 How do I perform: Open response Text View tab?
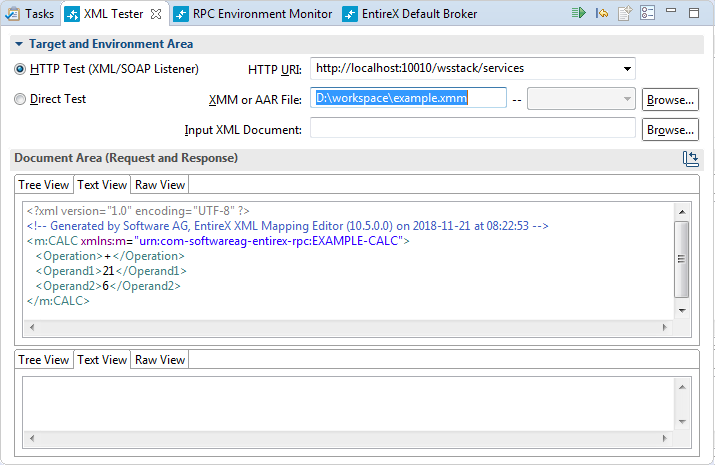point(102,360)
